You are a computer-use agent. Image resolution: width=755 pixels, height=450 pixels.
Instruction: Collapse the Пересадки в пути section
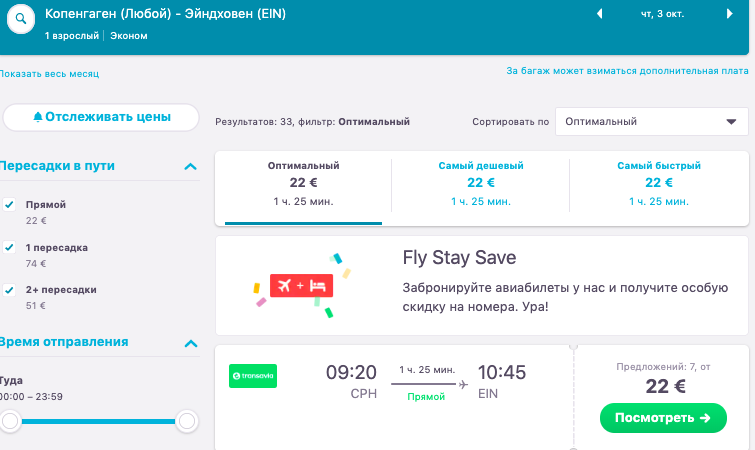(190, 166)
